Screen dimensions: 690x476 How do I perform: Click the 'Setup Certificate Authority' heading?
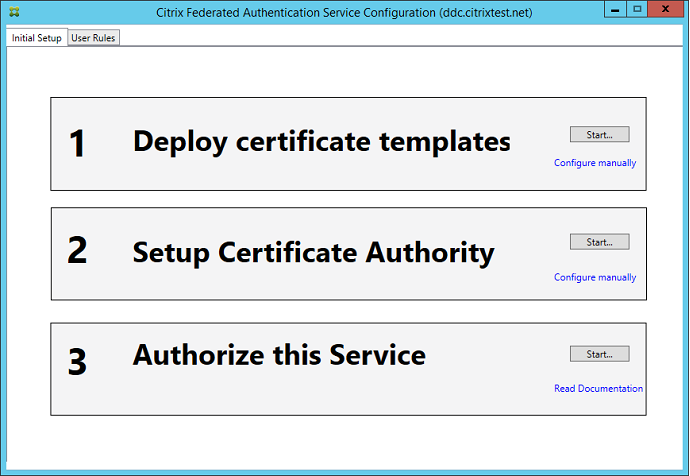tap(313, 253)
